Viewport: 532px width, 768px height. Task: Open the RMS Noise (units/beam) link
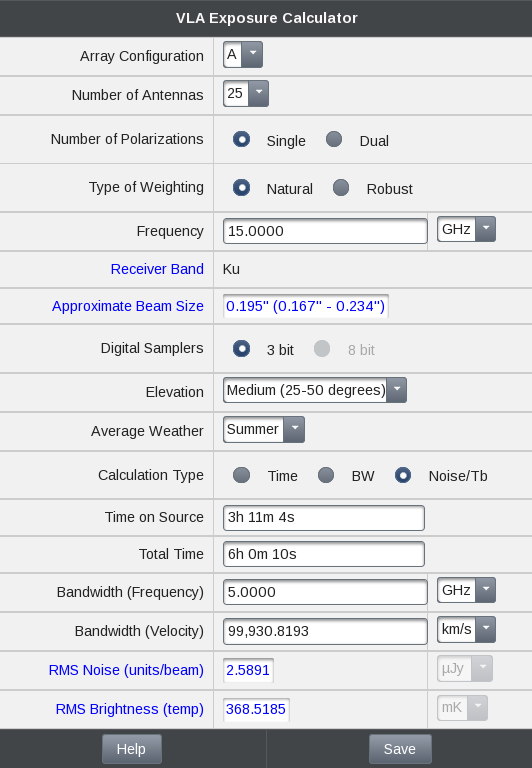[x=126, y=670]
